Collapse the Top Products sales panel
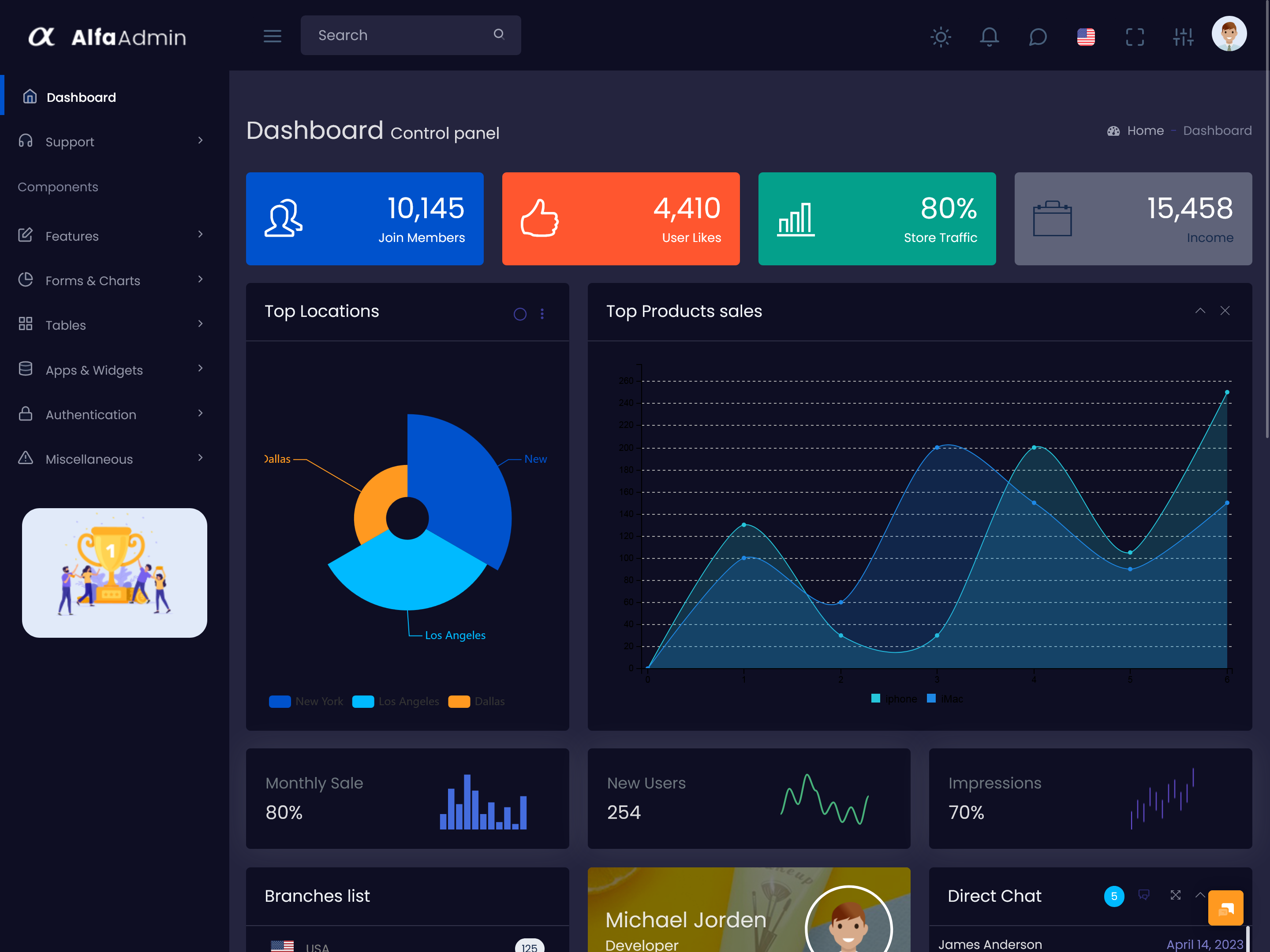 tap(1200, 310)
